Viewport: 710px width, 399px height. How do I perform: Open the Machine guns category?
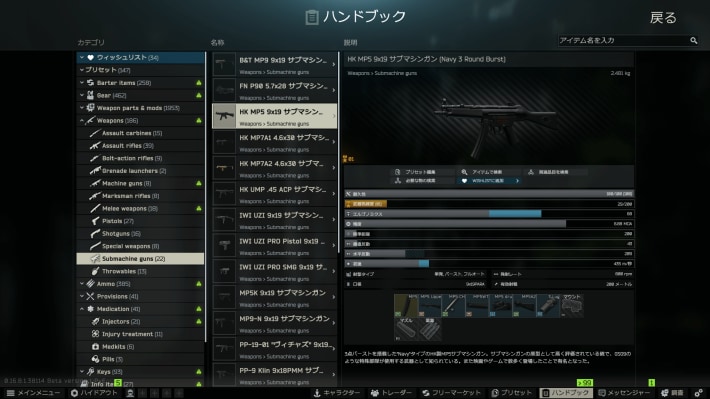click(140, 183)
